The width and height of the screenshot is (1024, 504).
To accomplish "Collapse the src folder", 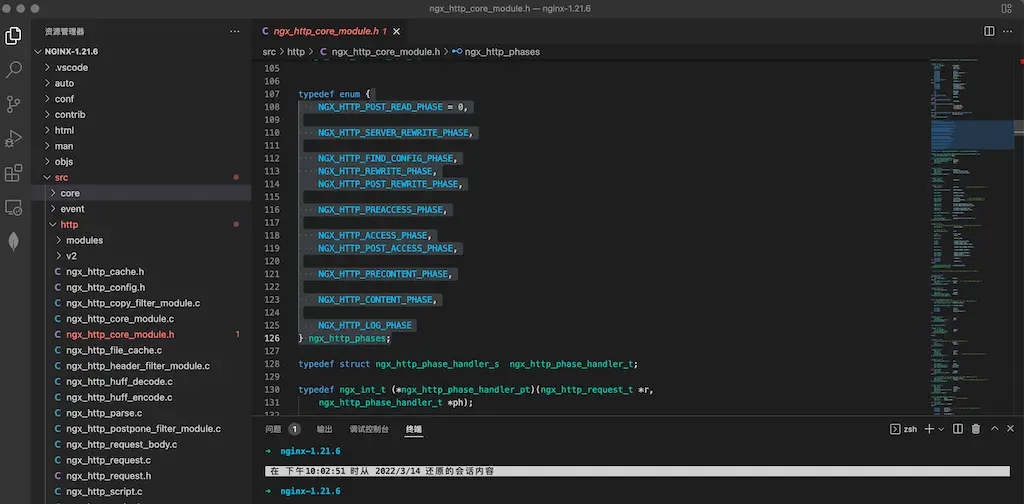I will tap(62, 177).
